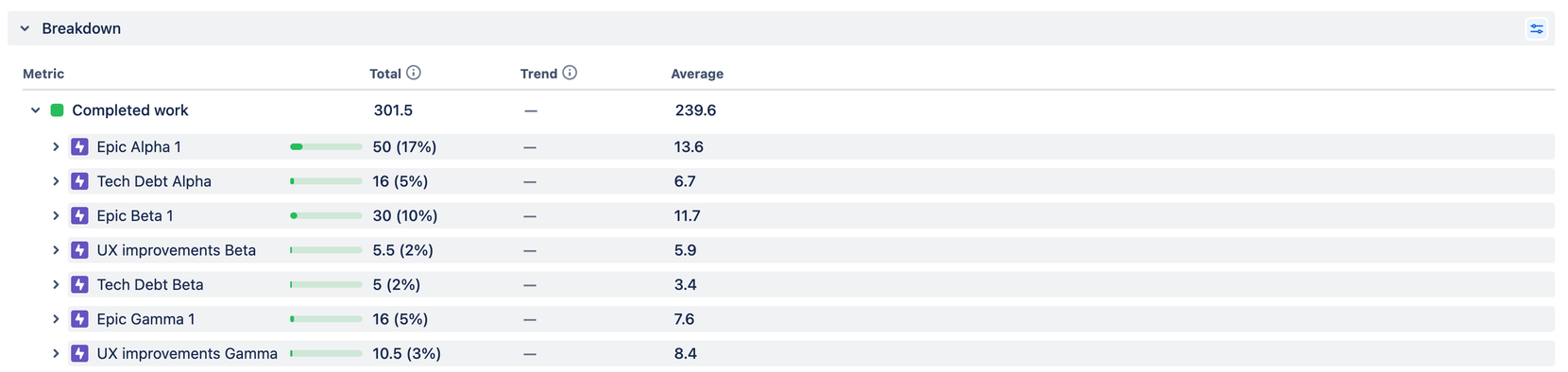
Task: Expand the Epic Beta 1 row
Action: point(56,215)
